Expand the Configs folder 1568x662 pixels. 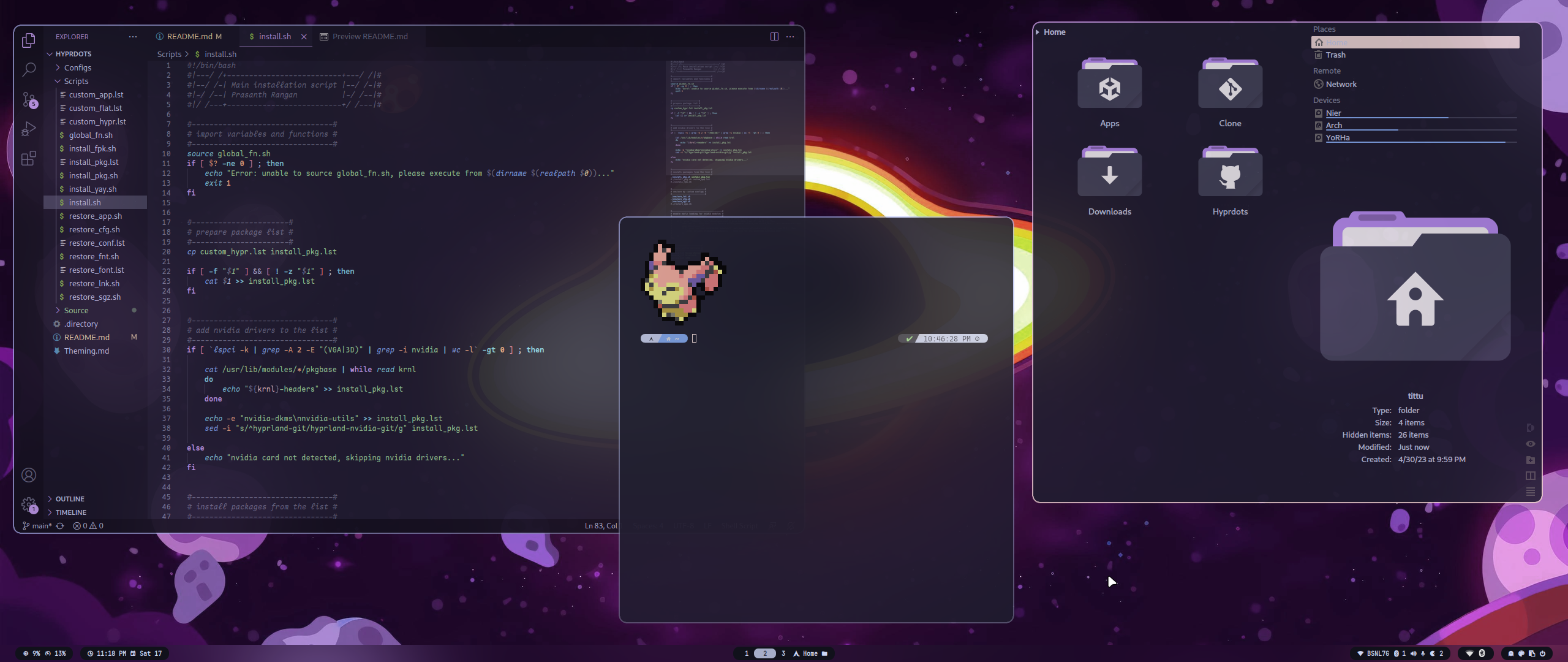77,68
